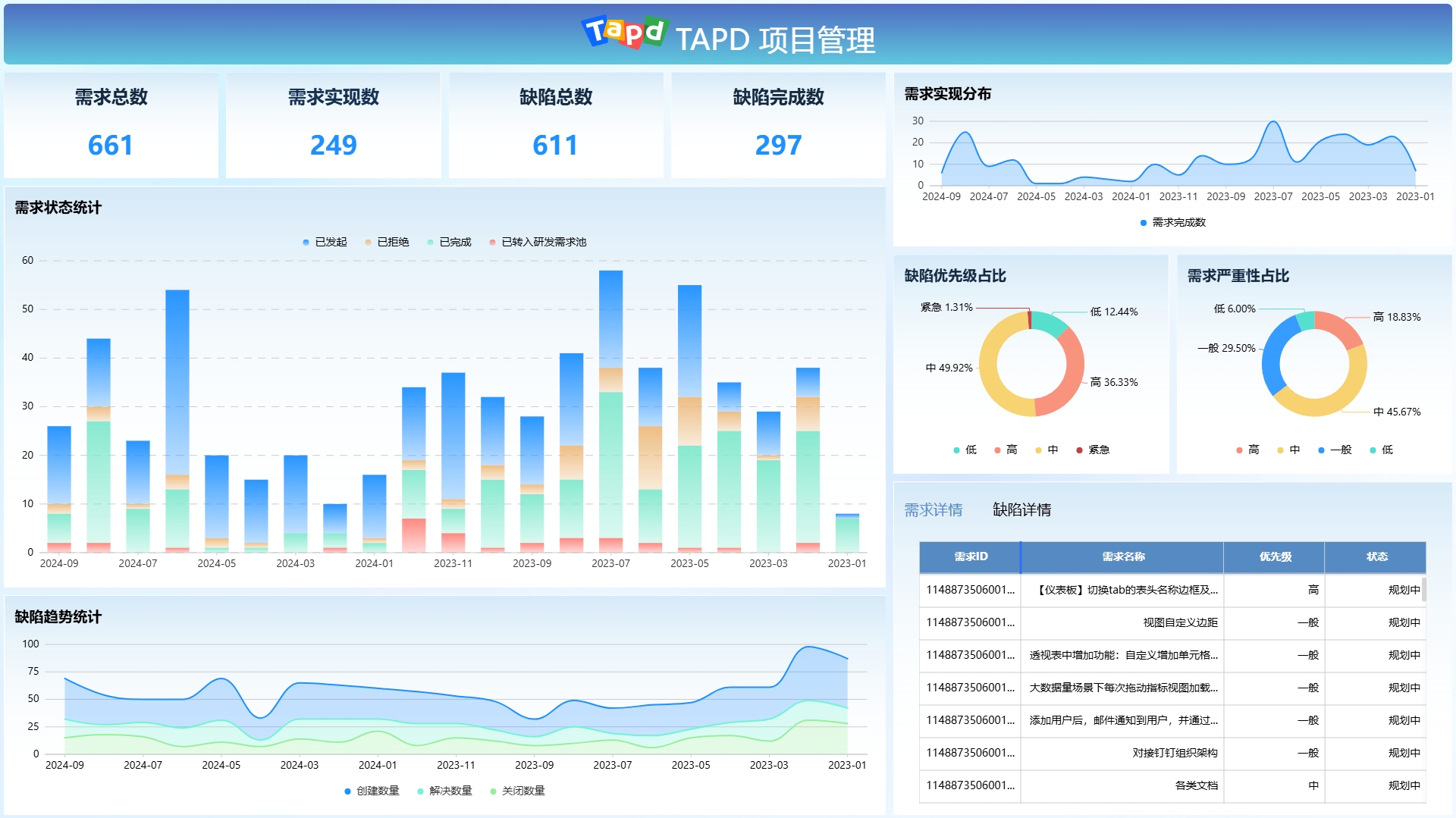Toggle the 已发起 legend series
Image resolution: width=1456 pixels, height=818 pixels.
[x=325, y=242]
